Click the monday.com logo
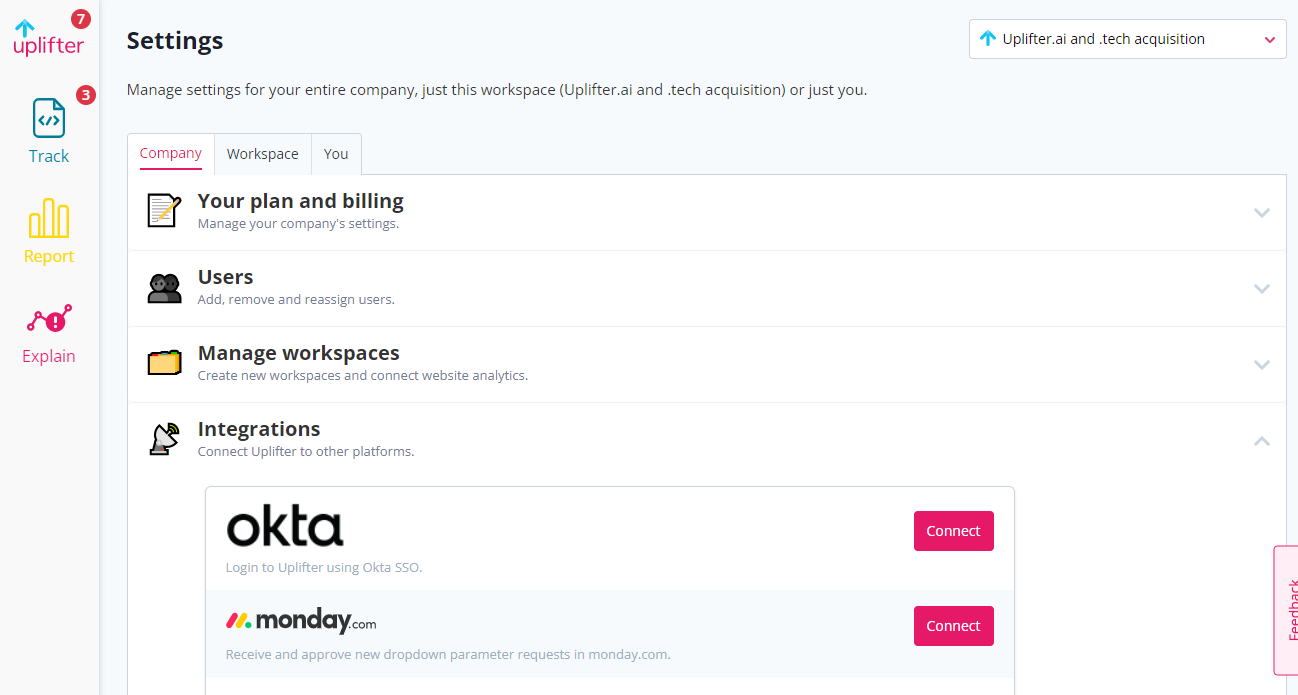 tap(301, 621)
